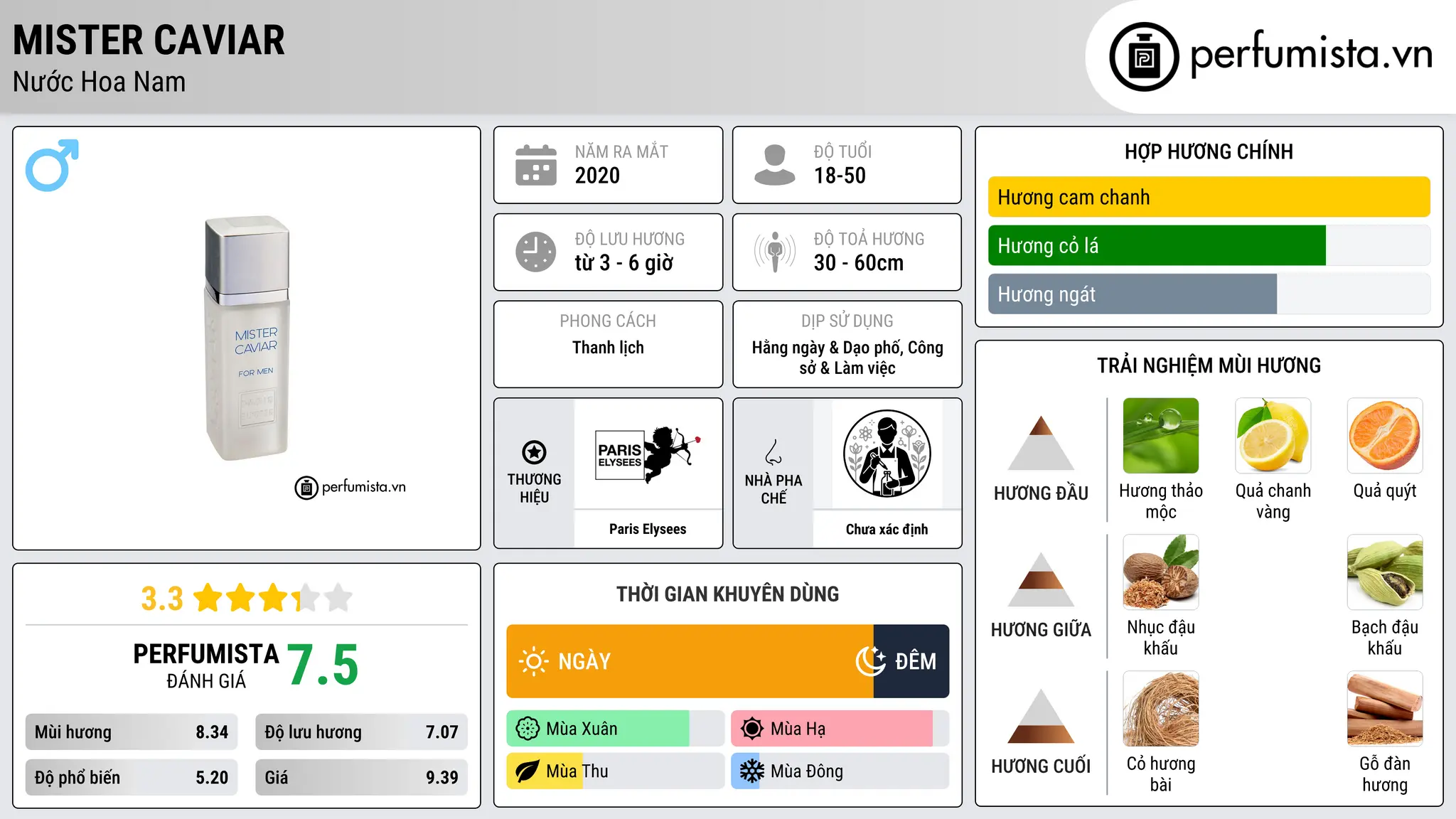Open the Gỗ đàn hương sandalwood image
The width and height of the screenshot is (1456, 819).
point(1385,709)
